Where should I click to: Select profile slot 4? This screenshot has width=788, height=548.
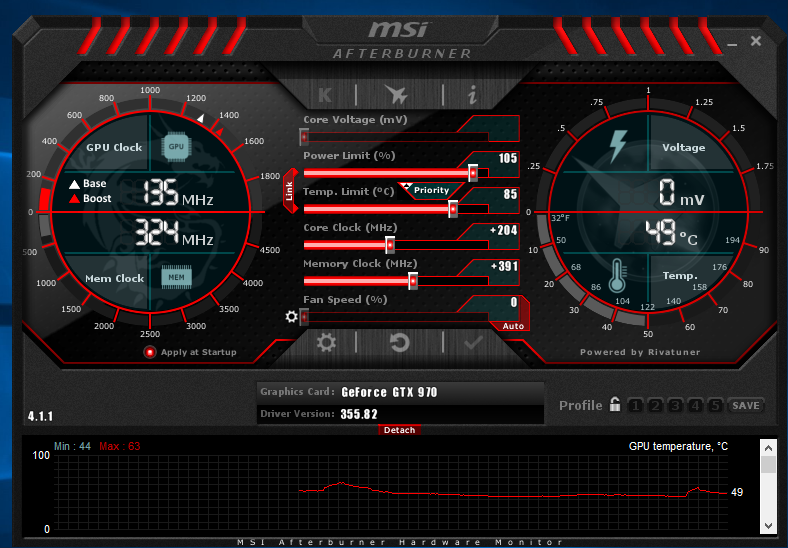[x=695, y=405]
